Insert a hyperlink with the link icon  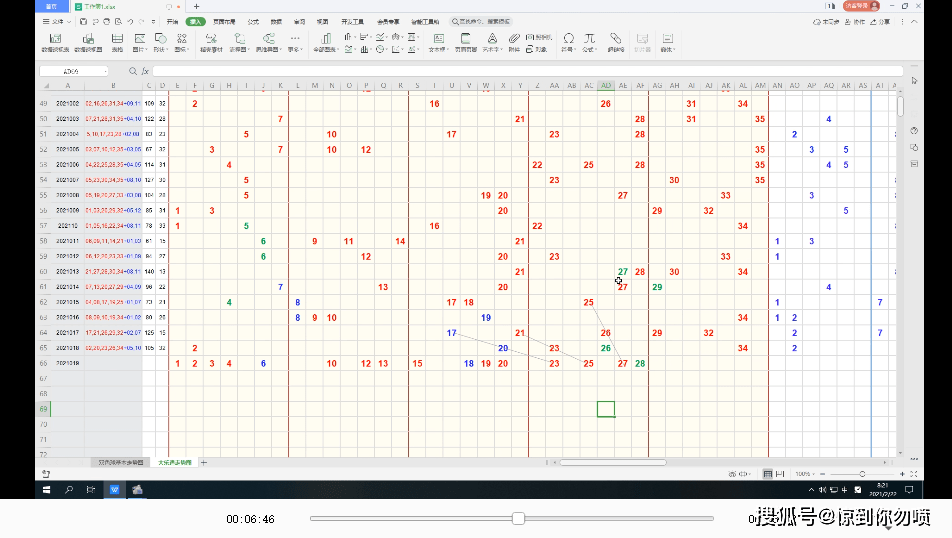click(x=616, y=42)
